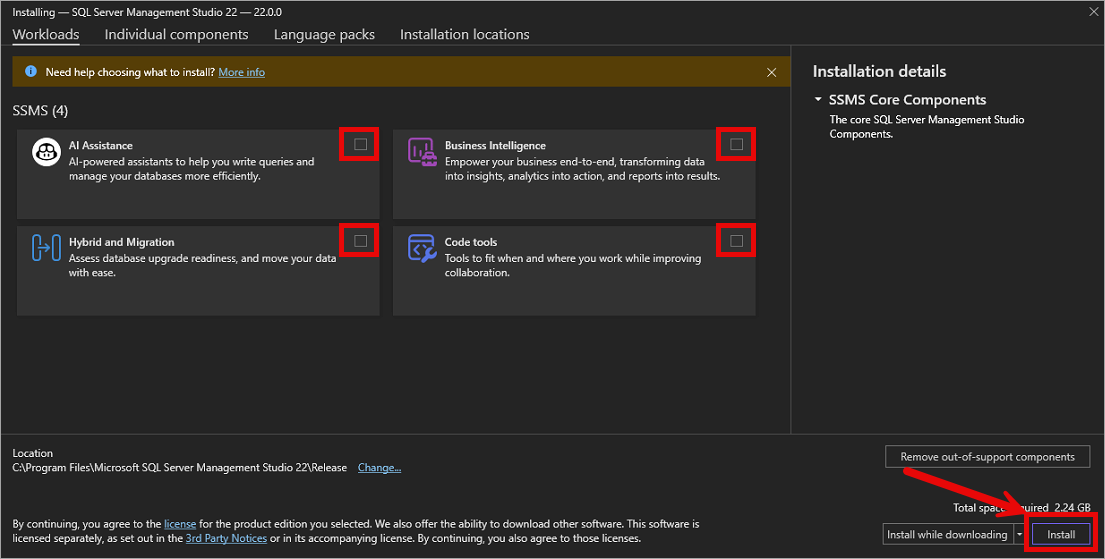The height and width of the screenshot is (559, 1105).
Task: Tick the Hybrid and Migration checkbox
Action: click(361, 241)
